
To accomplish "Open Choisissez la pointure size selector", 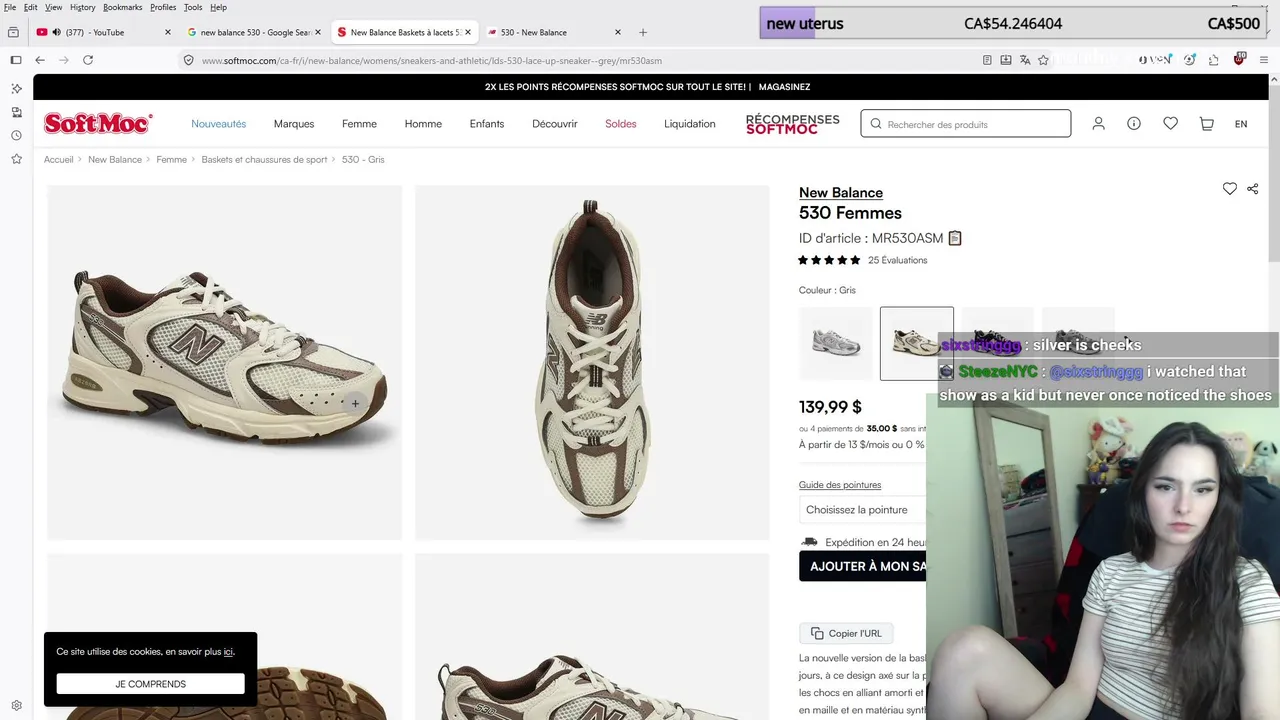I will 862,510.
